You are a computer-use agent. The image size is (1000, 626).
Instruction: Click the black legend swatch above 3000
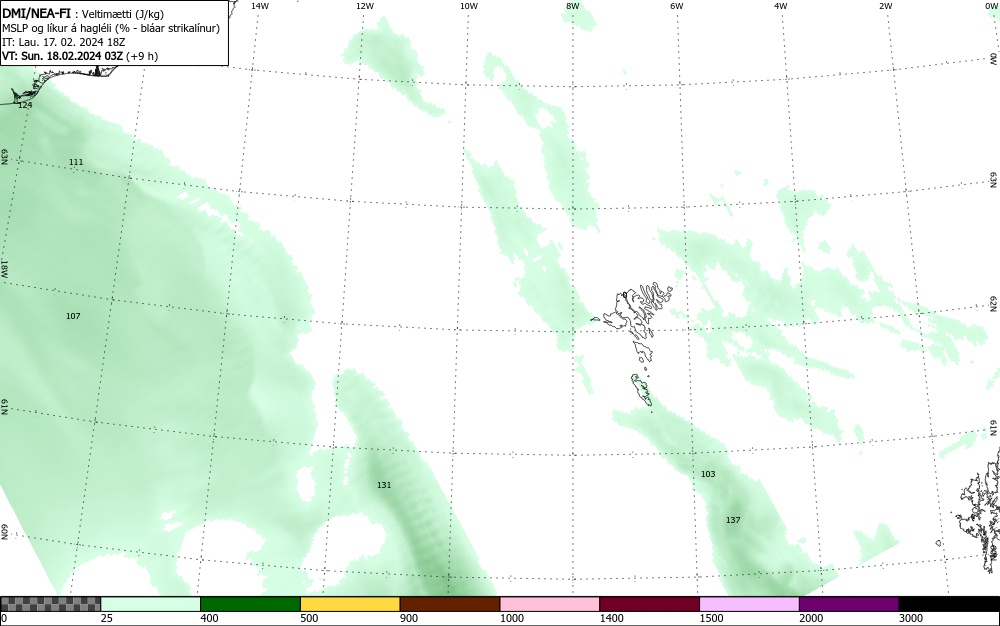click(x=949, y=604)
